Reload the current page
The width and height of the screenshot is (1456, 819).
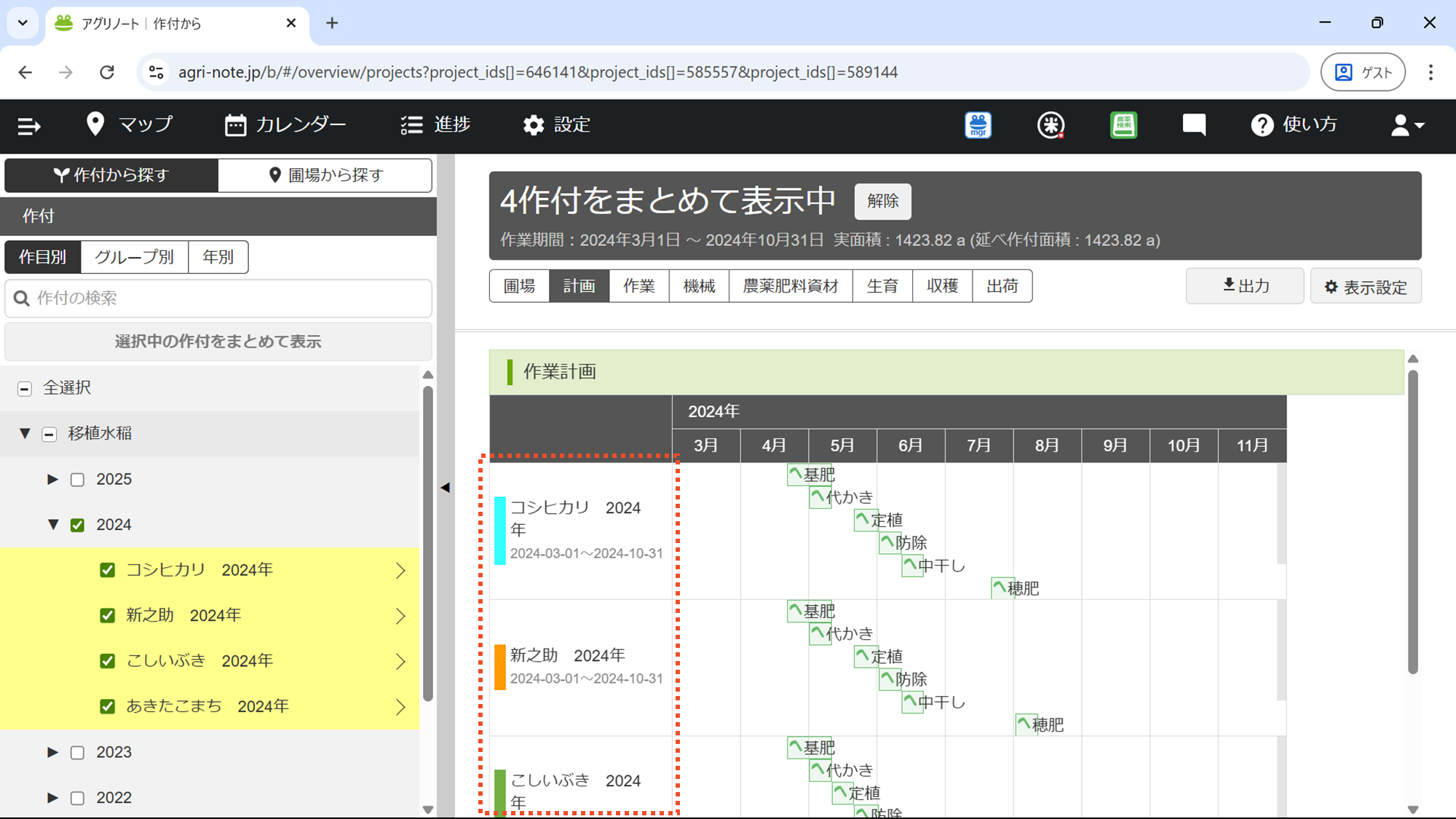coord(107,72)
